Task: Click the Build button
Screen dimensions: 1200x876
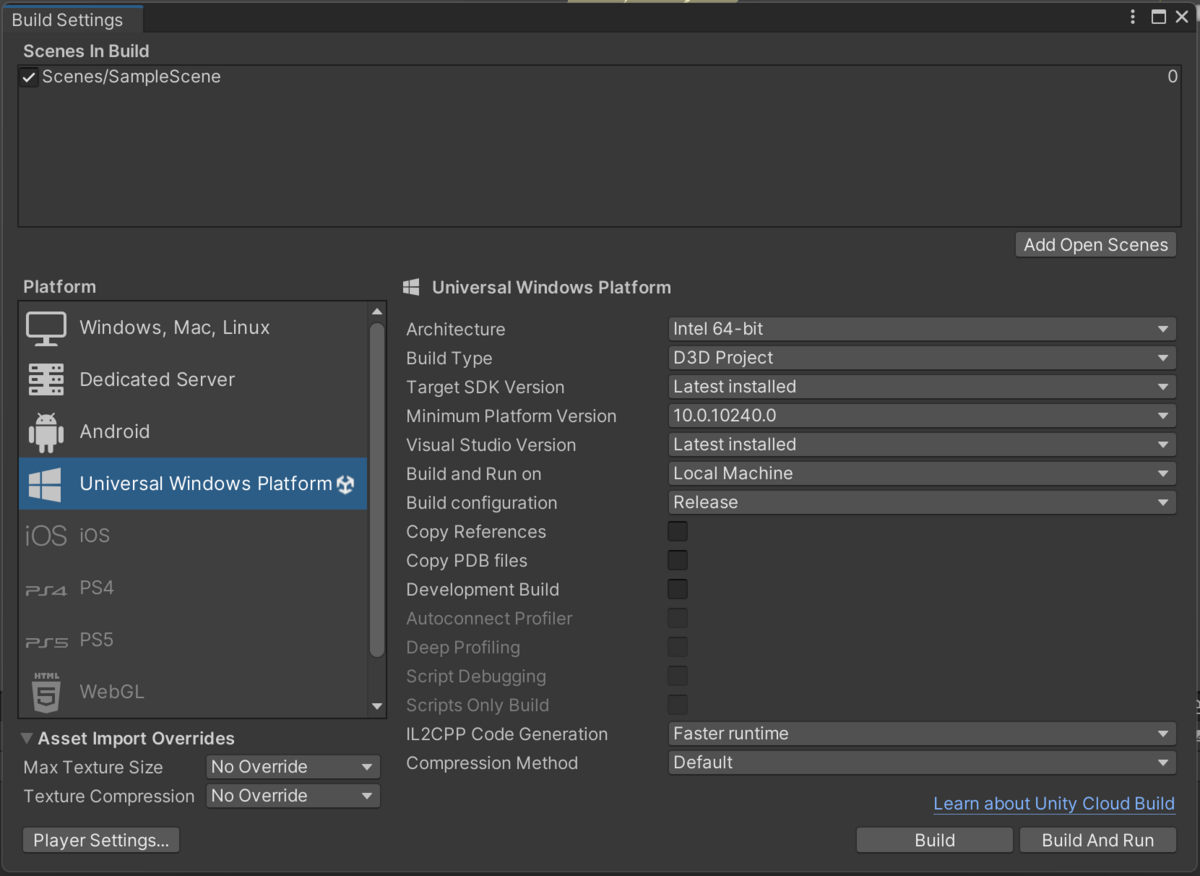Action: [x=935, y=840]
